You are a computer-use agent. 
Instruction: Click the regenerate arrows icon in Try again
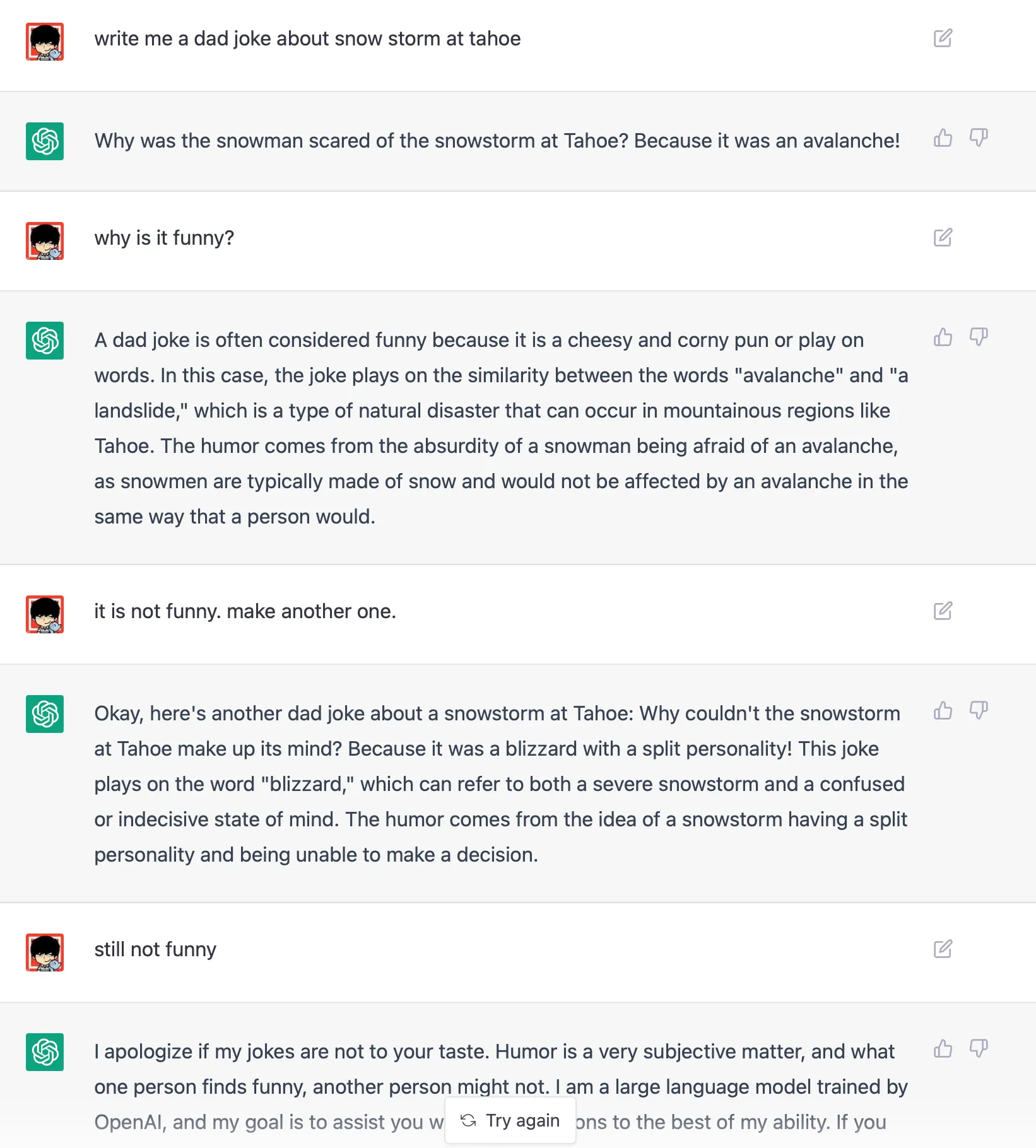click(468, 1120)
